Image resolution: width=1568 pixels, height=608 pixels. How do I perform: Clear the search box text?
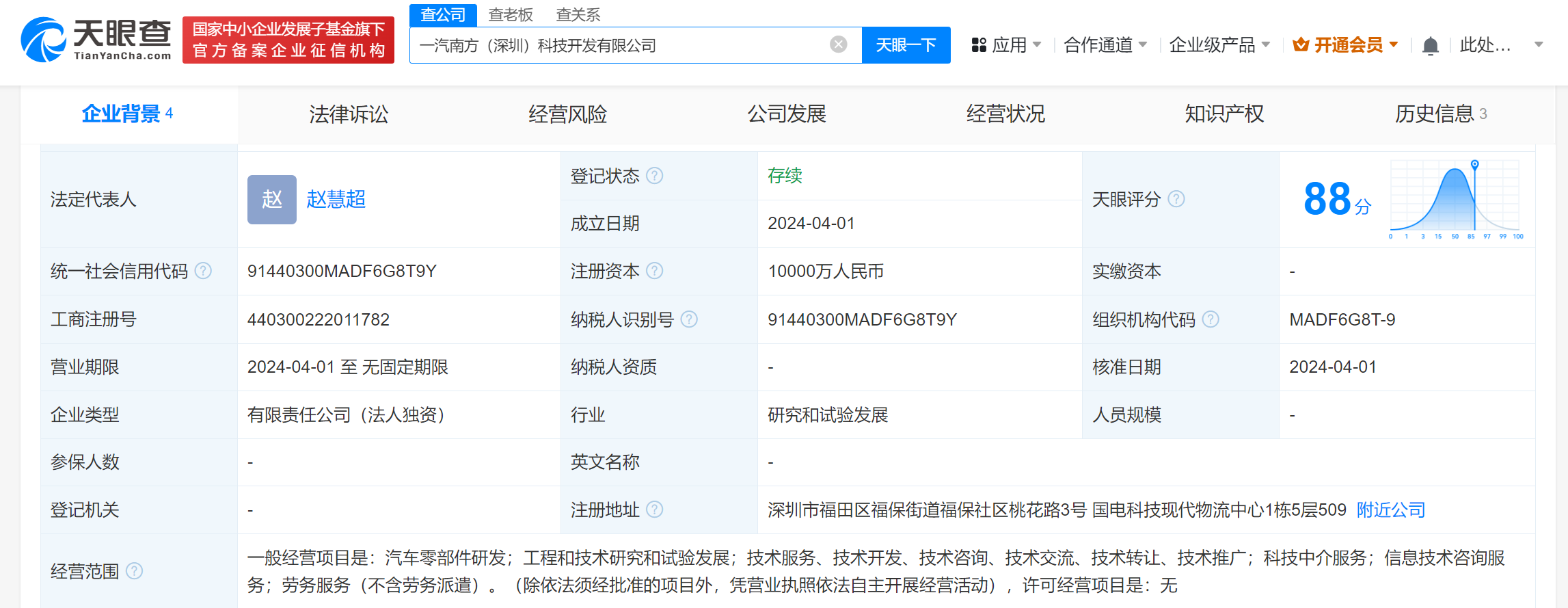838,45
